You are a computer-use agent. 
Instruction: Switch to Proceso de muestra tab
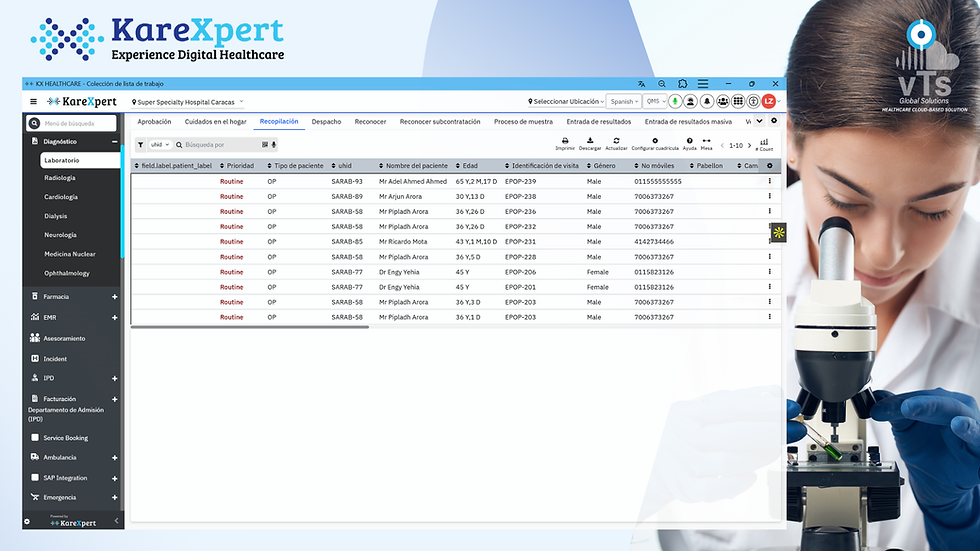click(x=523, y=121)
